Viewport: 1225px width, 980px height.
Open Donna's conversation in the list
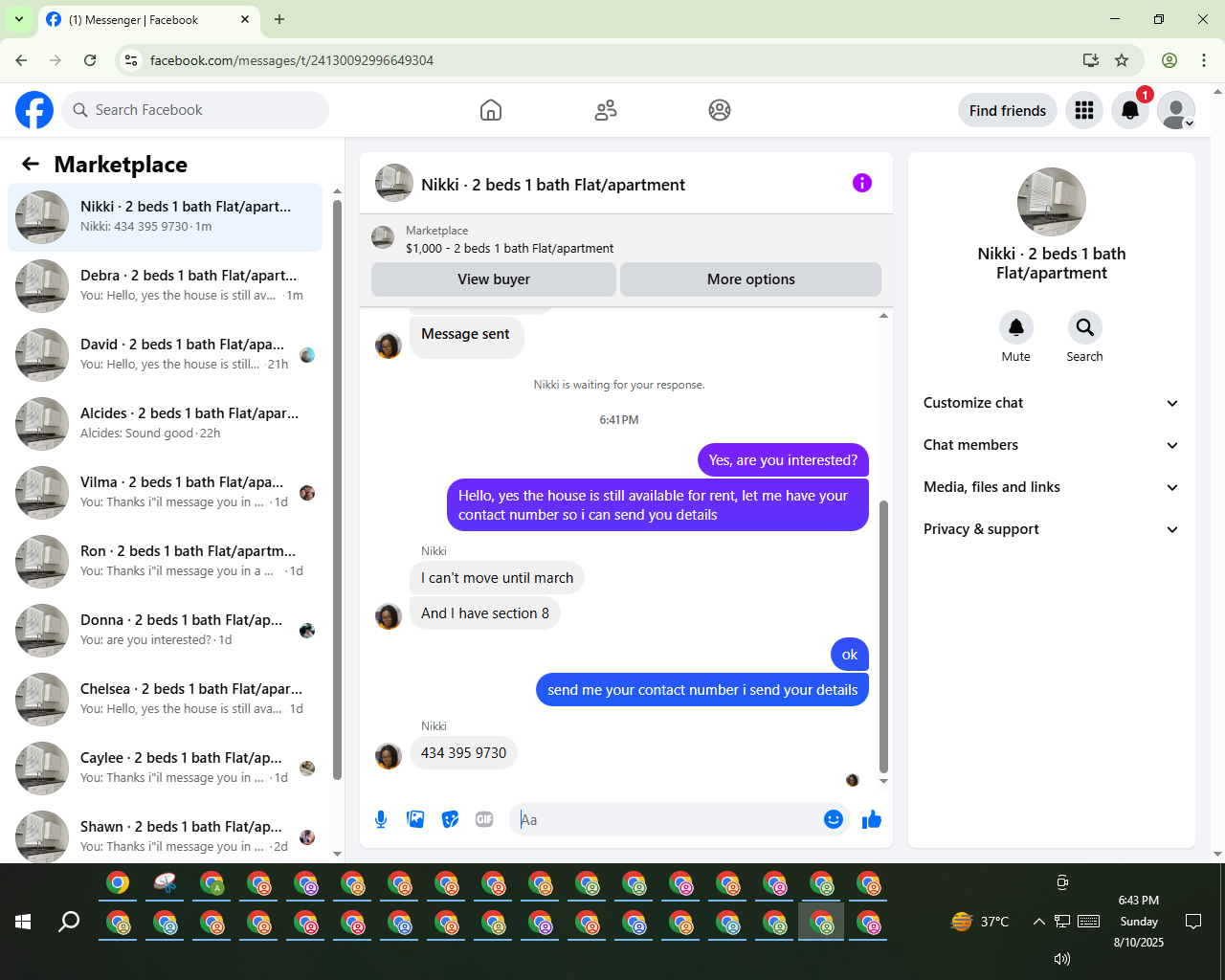[166, 631]
